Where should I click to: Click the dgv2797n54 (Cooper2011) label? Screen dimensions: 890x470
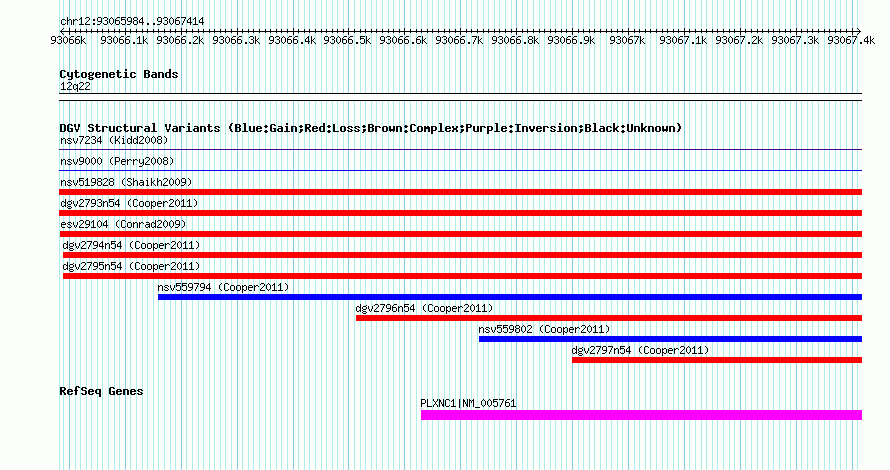click(x=640, y=350)
